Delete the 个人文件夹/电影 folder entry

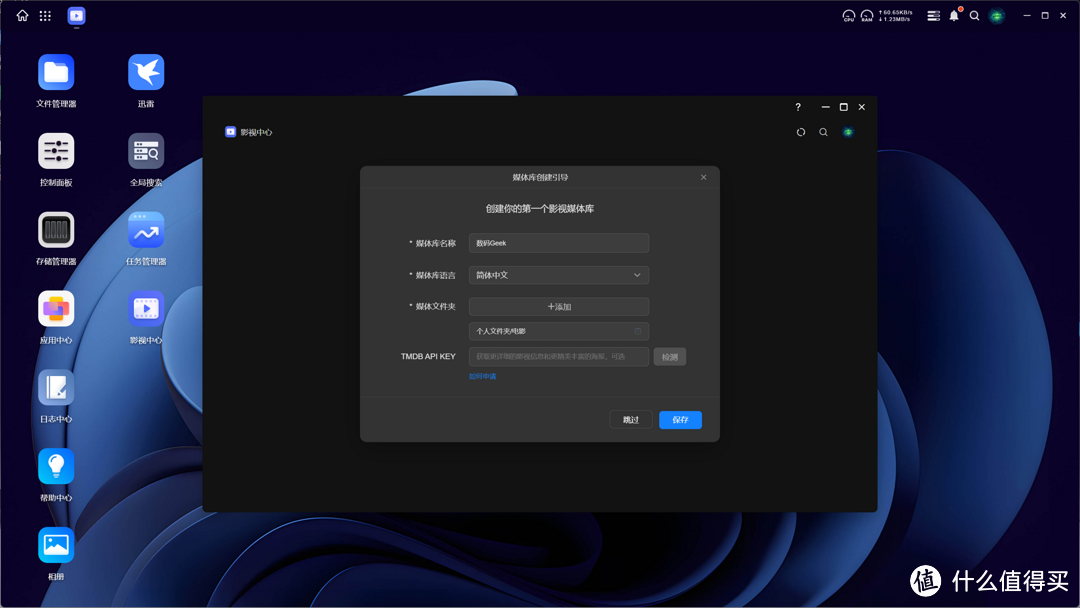[638, 331]
